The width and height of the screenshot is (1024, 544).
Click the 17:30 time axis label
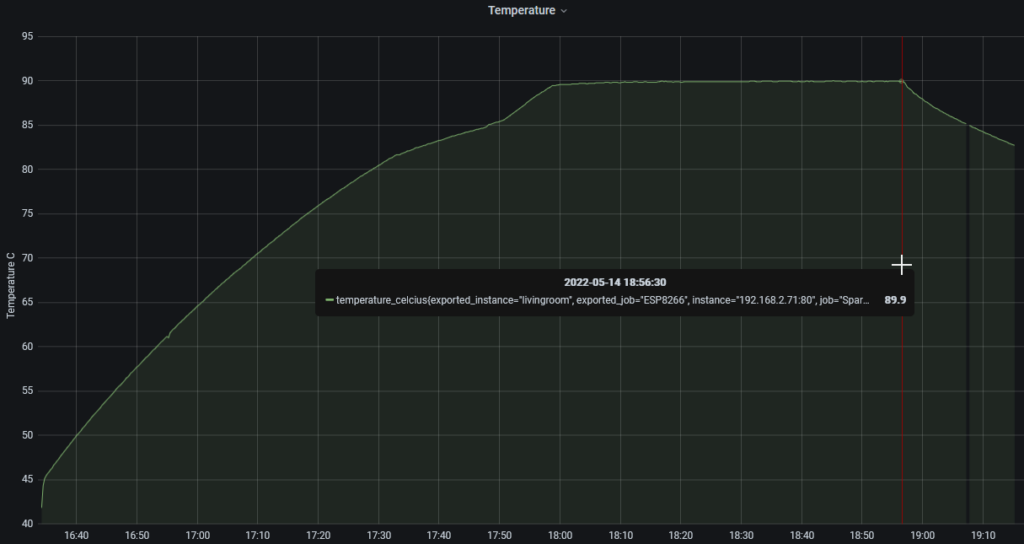tap(378, 535)
